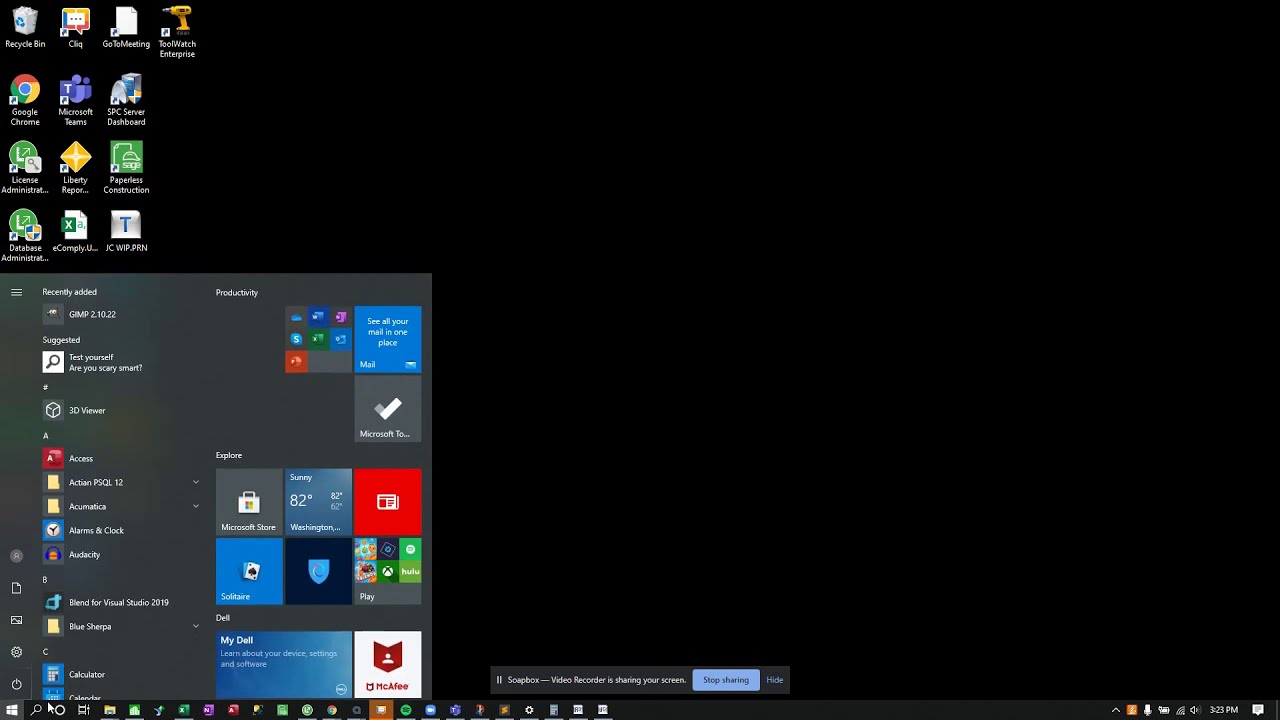The width and height of the screenshot is (1280, 720).
Task: Select the Productivity group heading
Action: (x=237, y=292)
